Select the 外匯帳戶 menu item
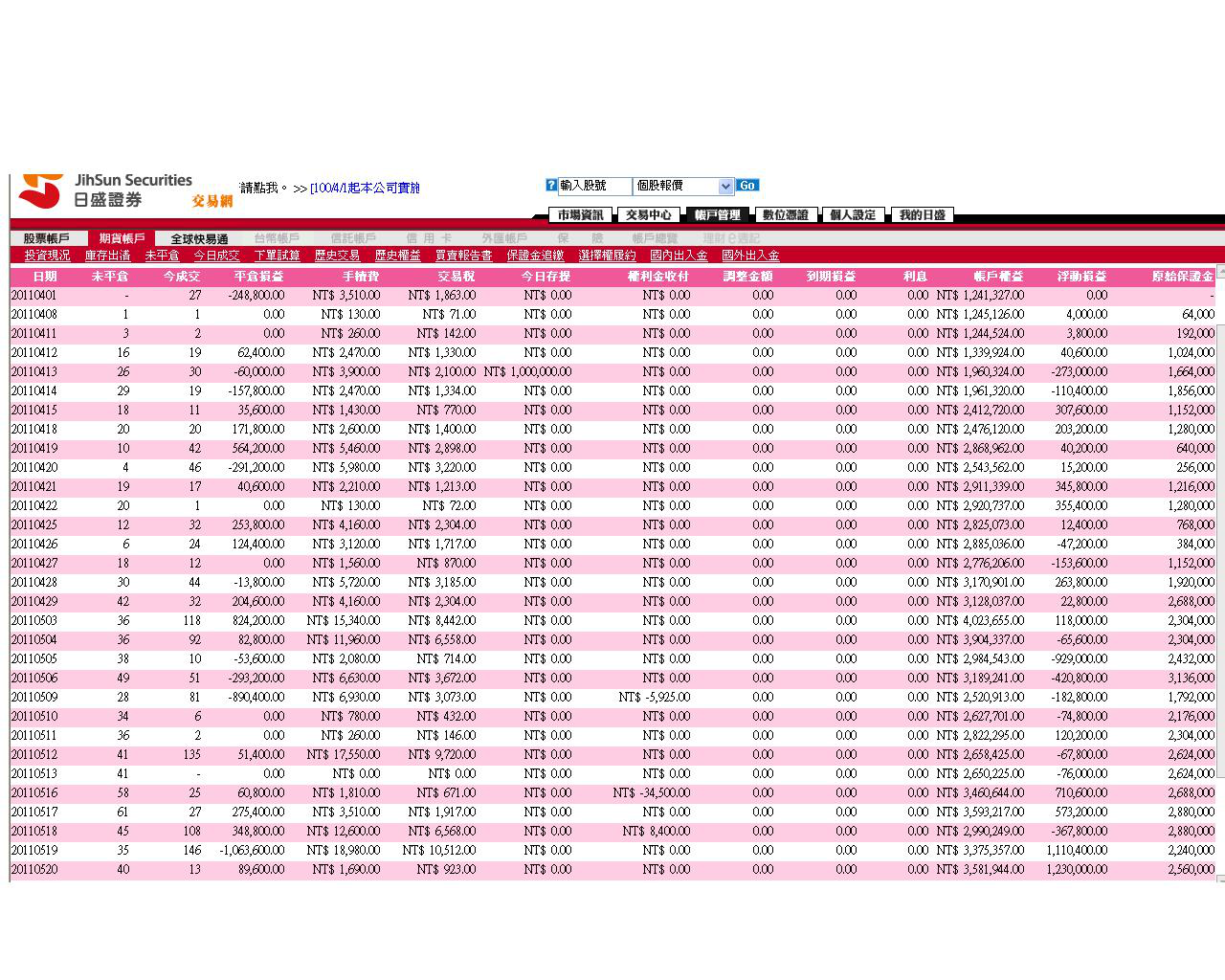The height and width of the screenshot is (980, 1225). click(504, 238)
